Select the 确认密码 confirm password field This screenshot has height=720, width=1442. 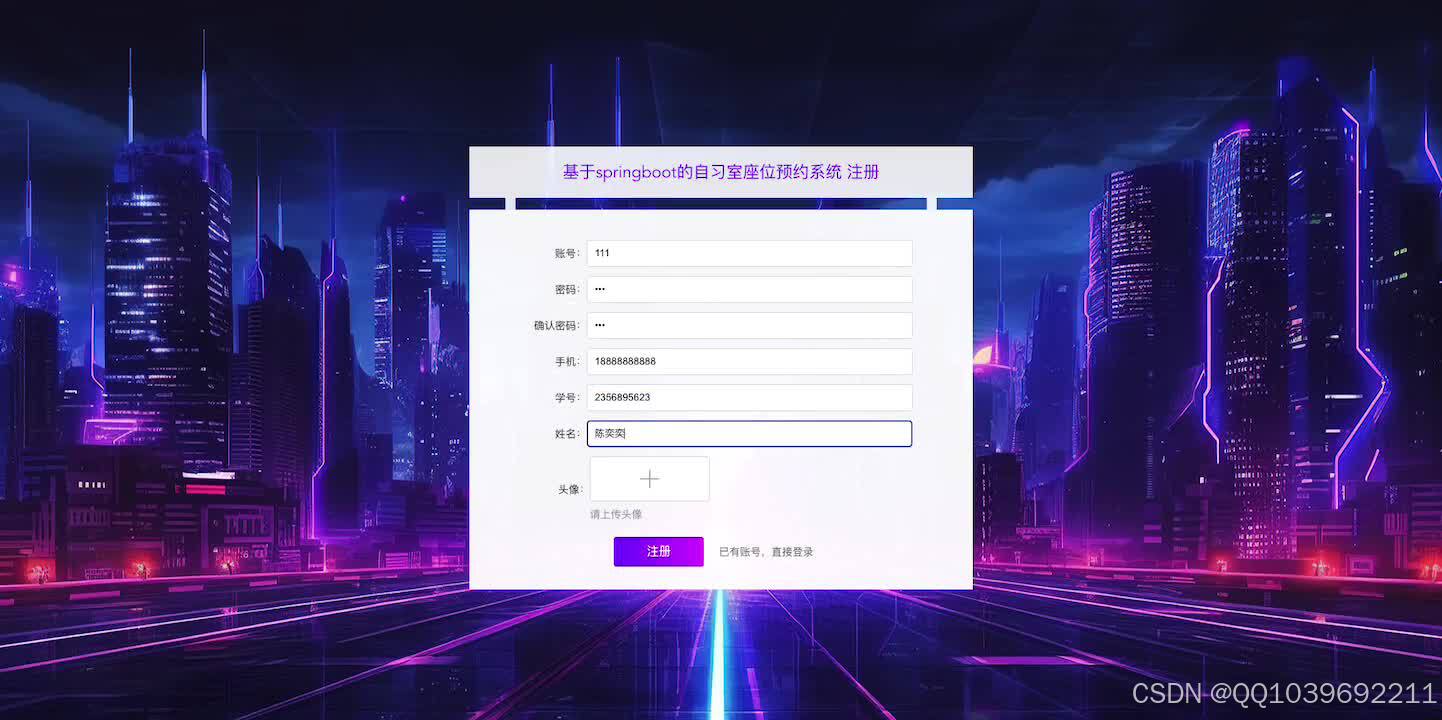coord(749,325)
